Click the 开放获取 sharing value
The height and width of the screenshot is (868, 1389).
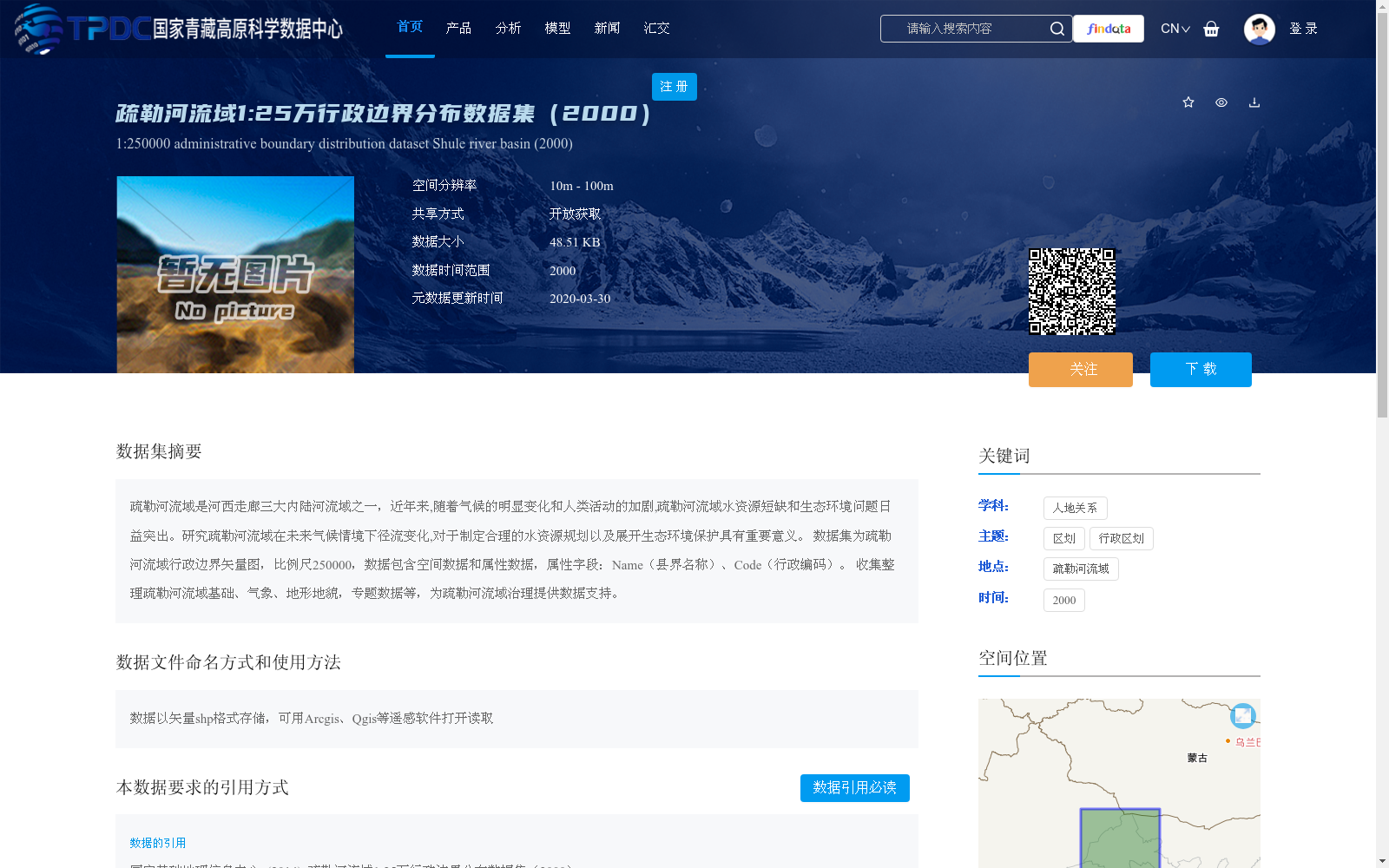point(575,214)
